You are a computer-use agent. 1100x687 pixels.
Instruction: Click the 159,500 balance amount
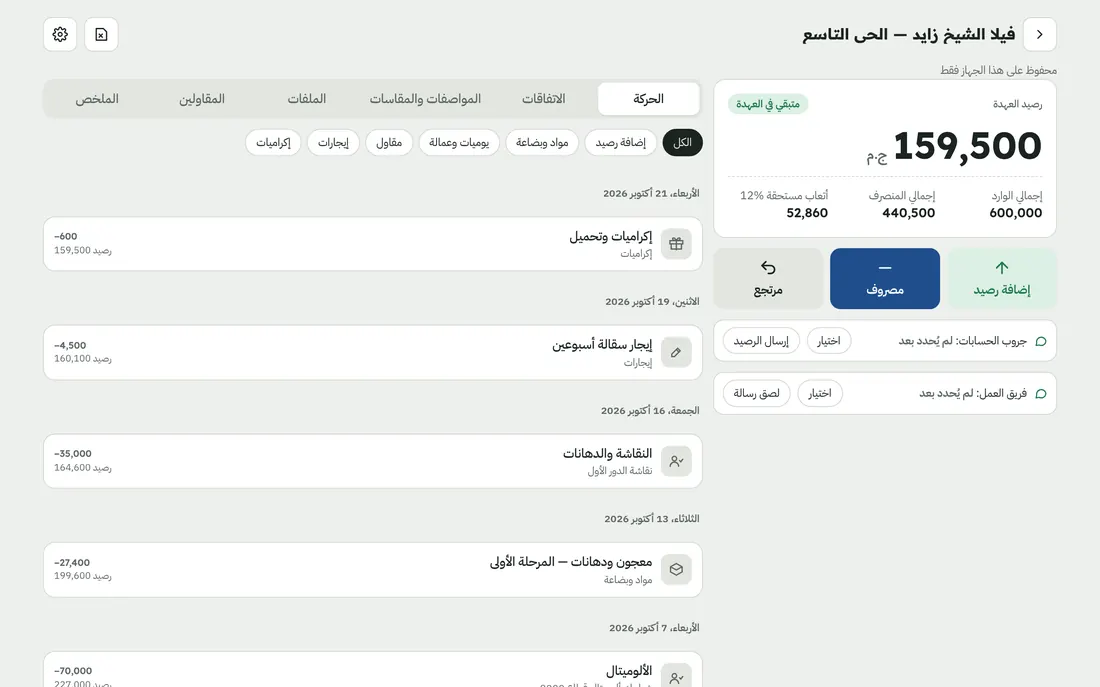[967, 146]
